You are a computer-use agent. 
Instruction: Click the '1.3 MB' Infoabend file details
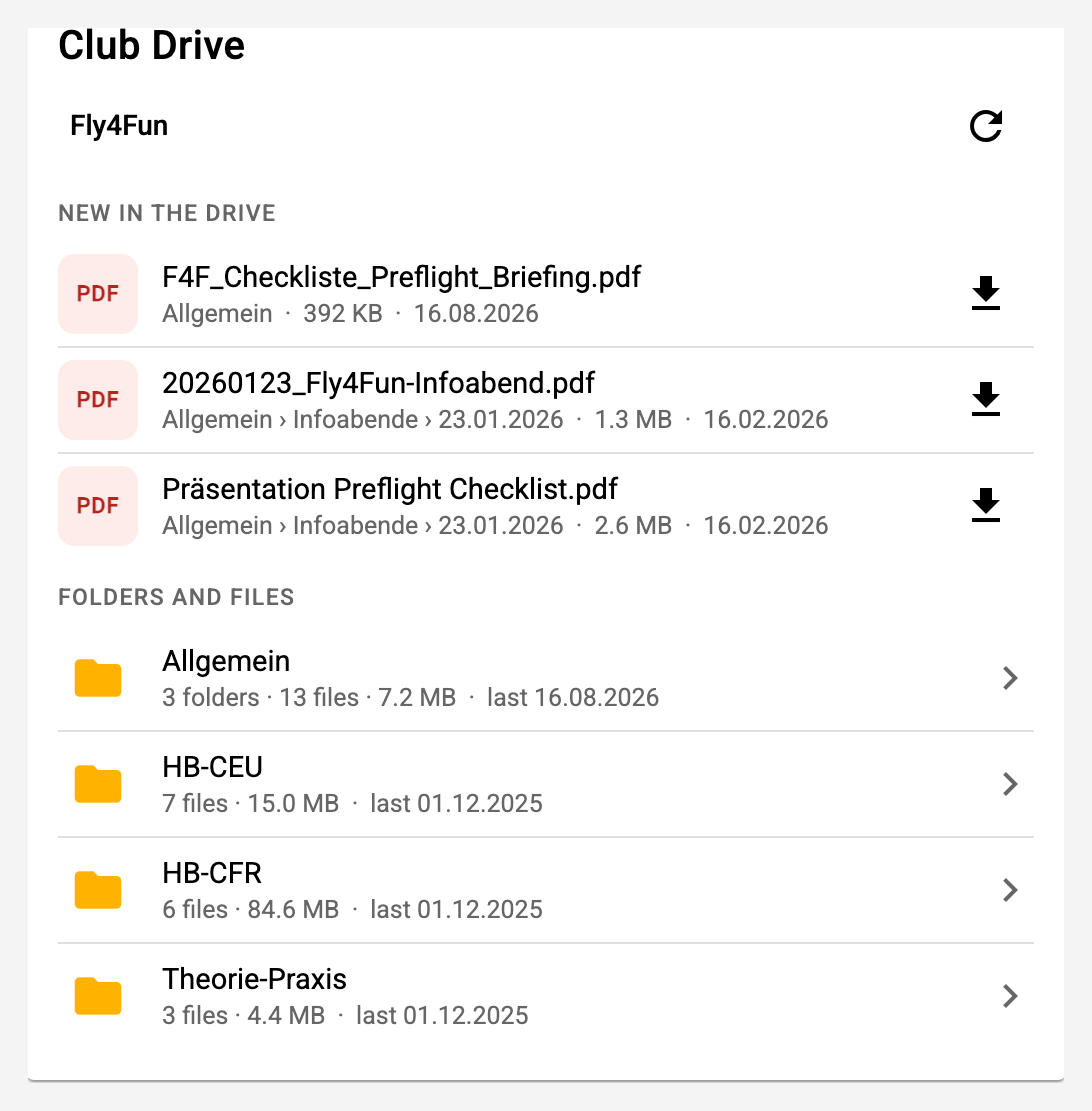(495, 419)
